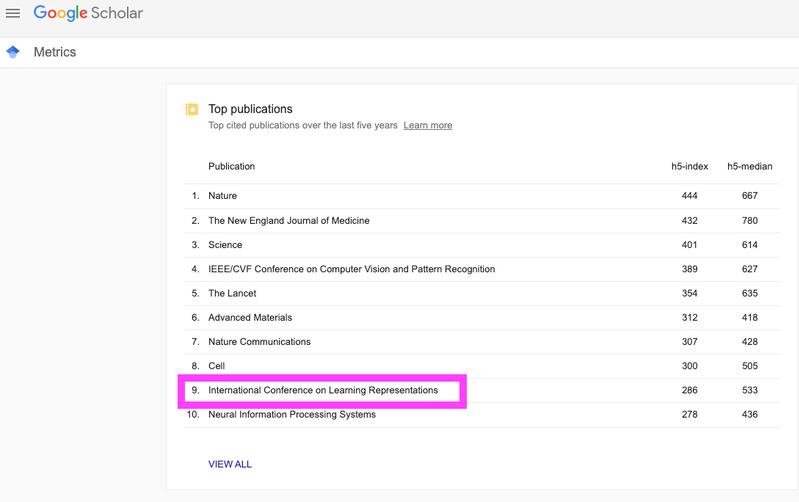Open Advanced Materials publication
Screen dimensions: 799x502
coord(250,318)
